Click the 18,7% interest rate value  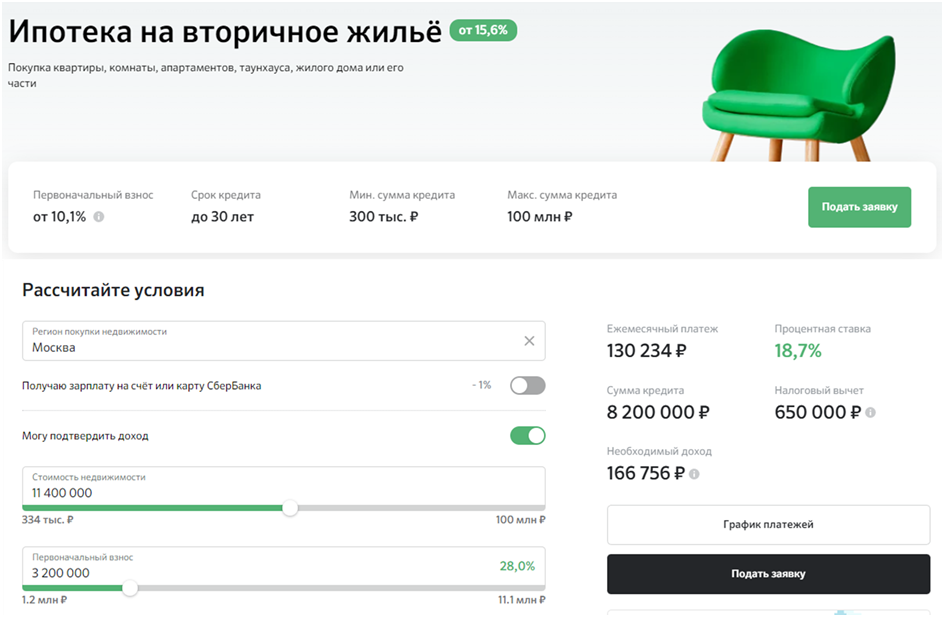[x=798, y=351]
